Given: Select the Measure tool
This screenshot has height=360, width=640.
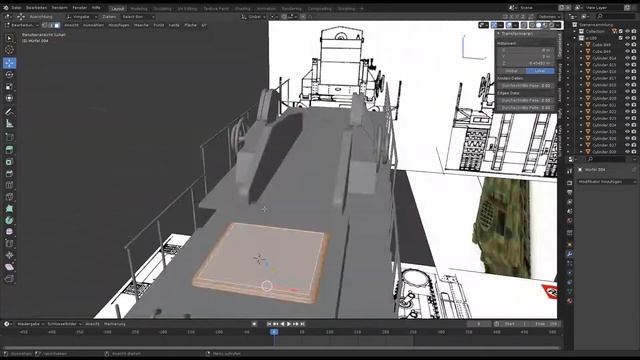Looking at the screenshot, I should [x=9, y=123].
